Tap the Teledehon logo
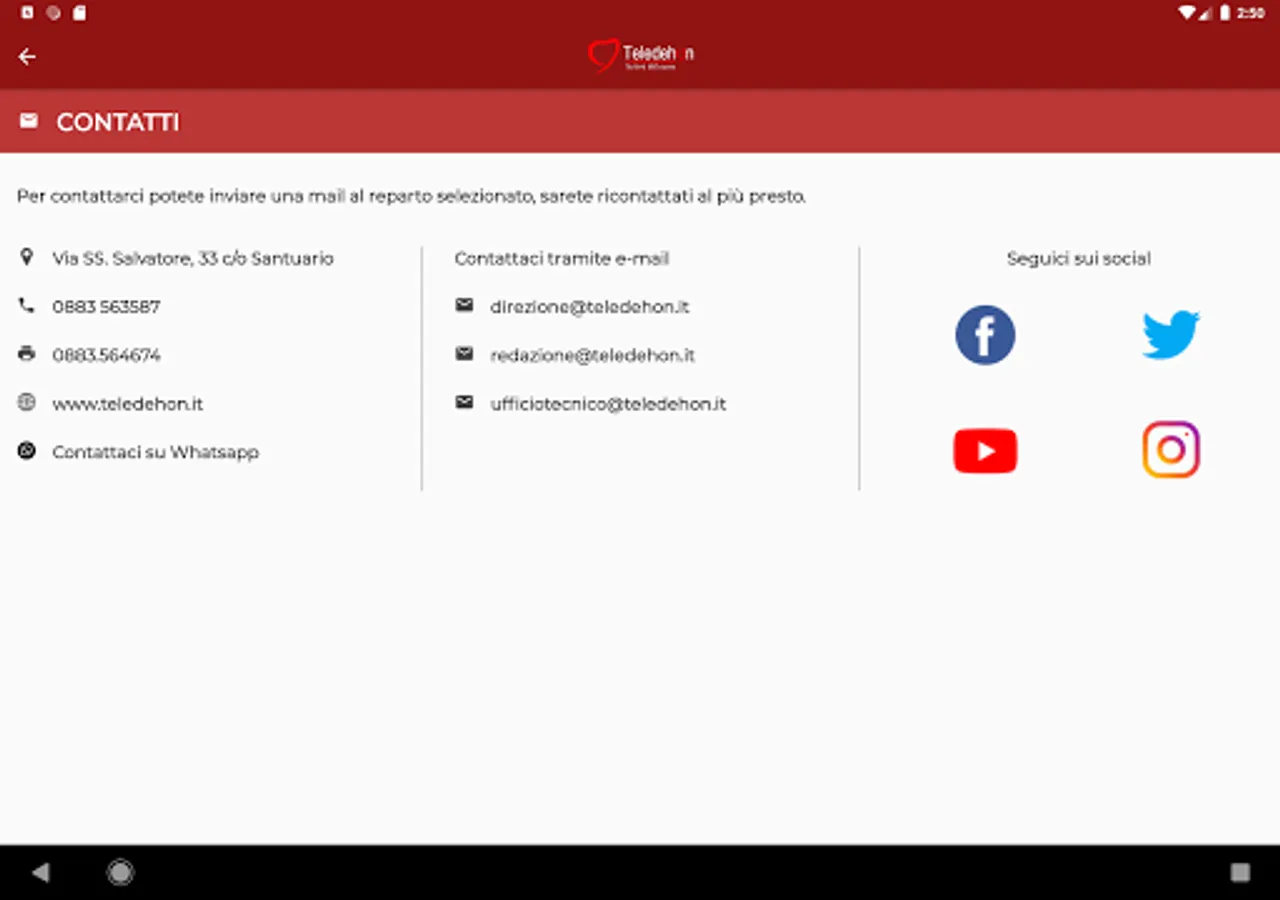1280x900 pixels. click(x=641, y=55)
